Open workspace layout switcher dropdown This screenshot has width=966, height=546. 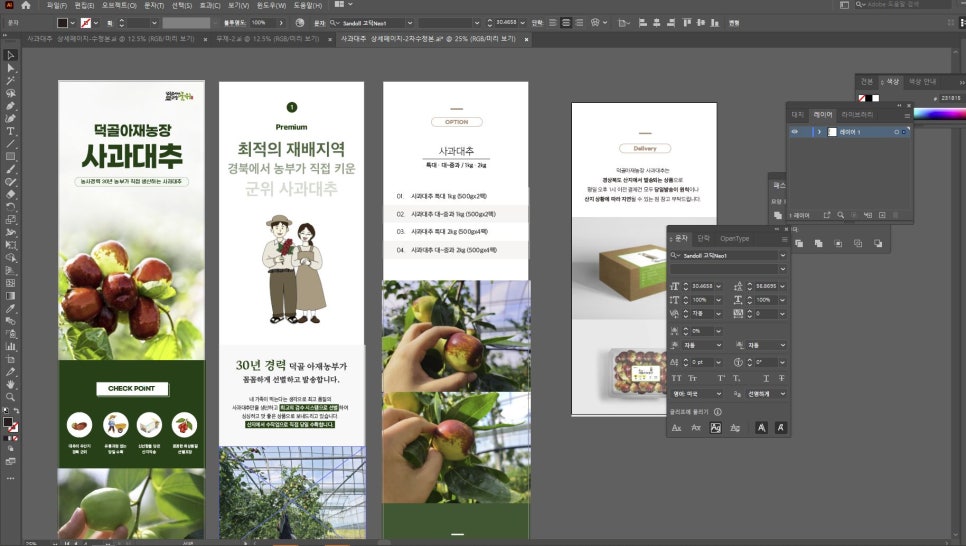(x=344, y=4)
